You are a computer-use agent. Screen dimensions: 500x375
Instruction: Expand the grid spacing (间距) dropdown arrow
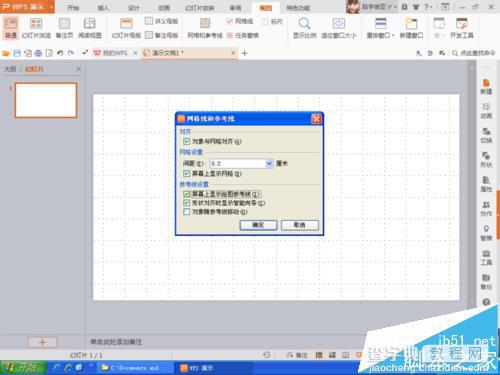269,163
